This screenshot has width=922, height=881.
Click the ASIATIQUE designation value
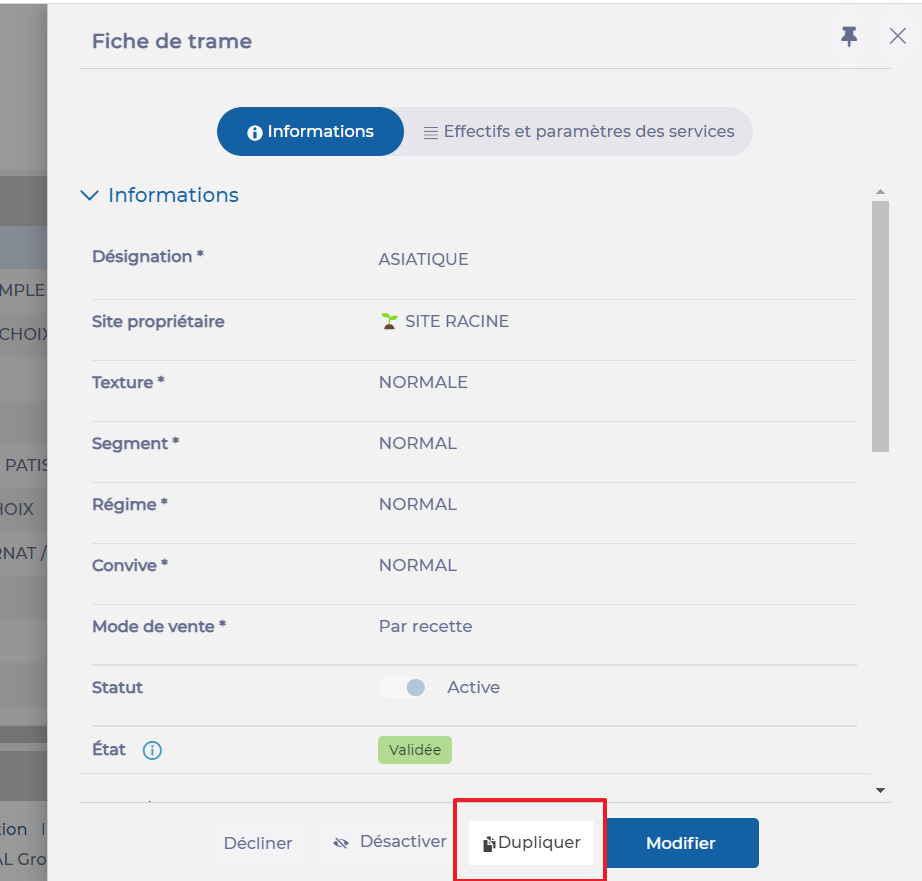pos(423,259)
